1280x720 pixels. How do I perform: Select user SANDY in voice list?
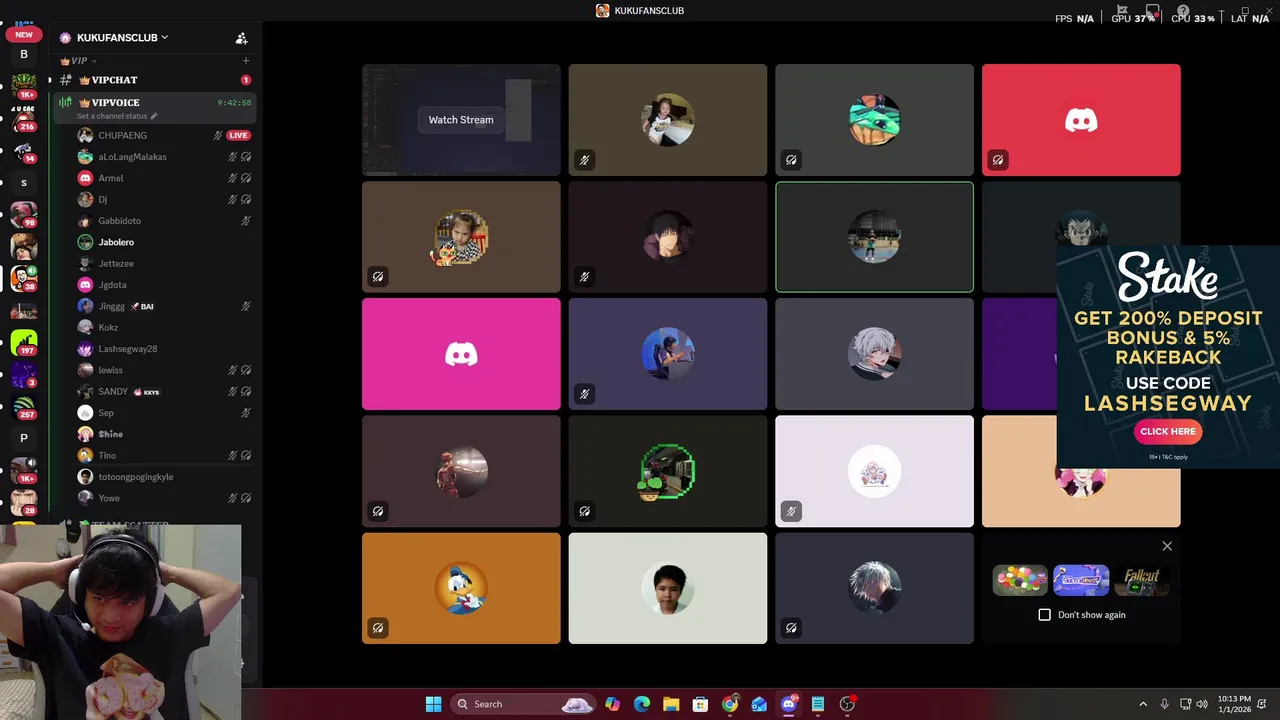pyautogui.click(x=164, y=391)
